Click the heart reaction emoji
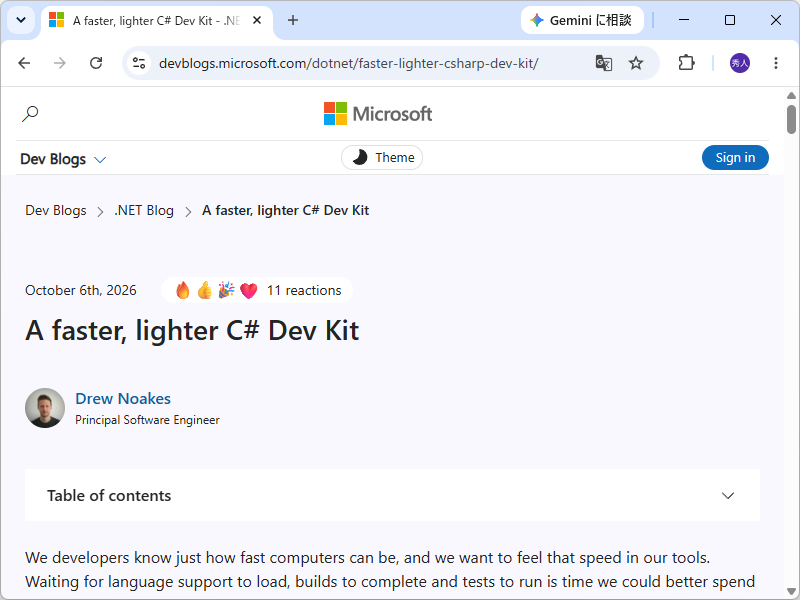This screenshot has height=600, width=800. pos(248,291)
